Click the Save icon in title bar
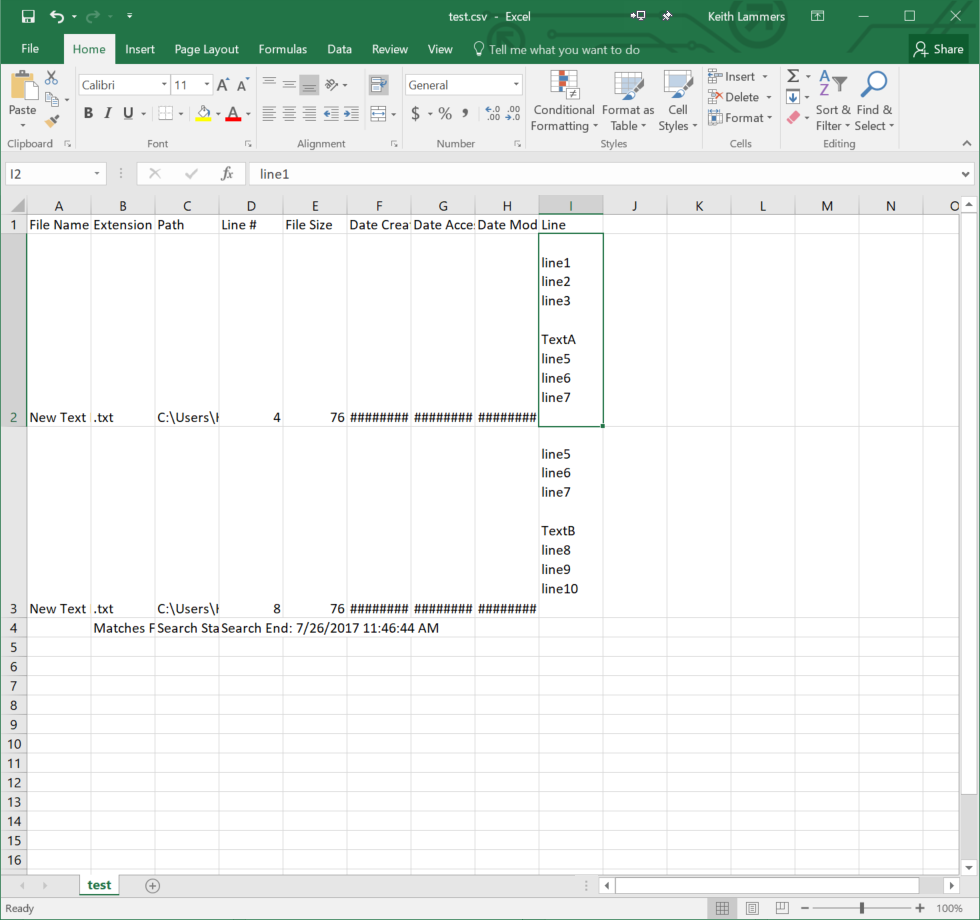Viewport: 980px width, 920px height. [27, 17]
